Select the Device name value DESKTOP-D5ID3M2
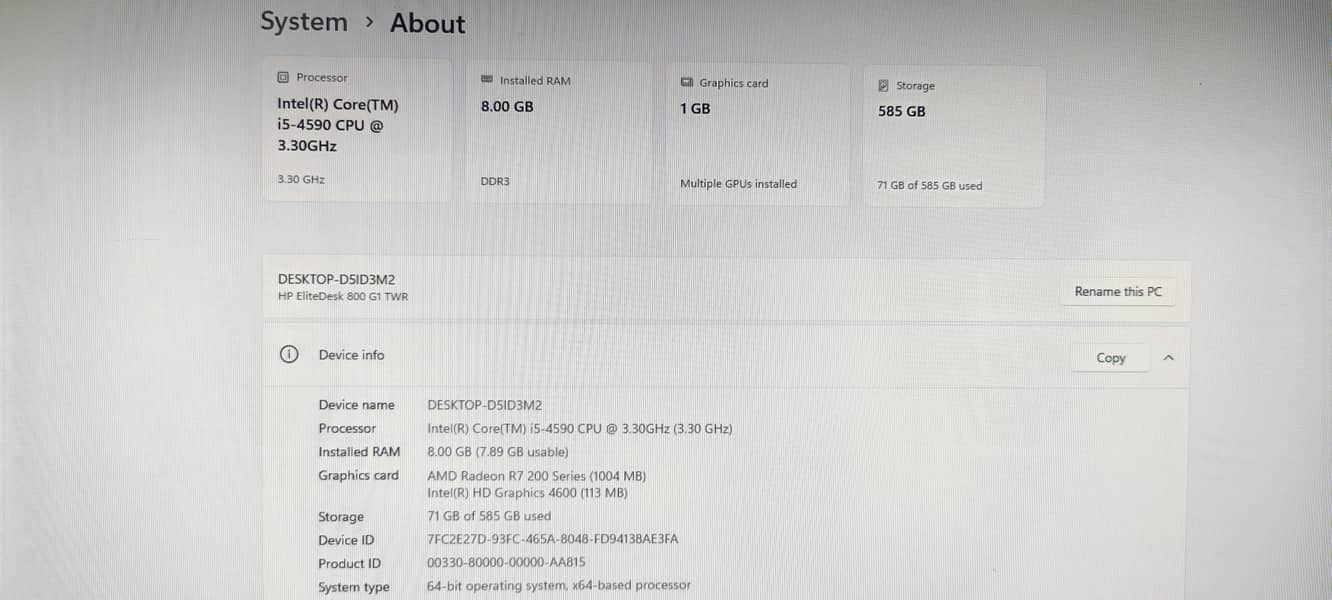The width and height of the screenshot is (1332, 600). point(484,405)
